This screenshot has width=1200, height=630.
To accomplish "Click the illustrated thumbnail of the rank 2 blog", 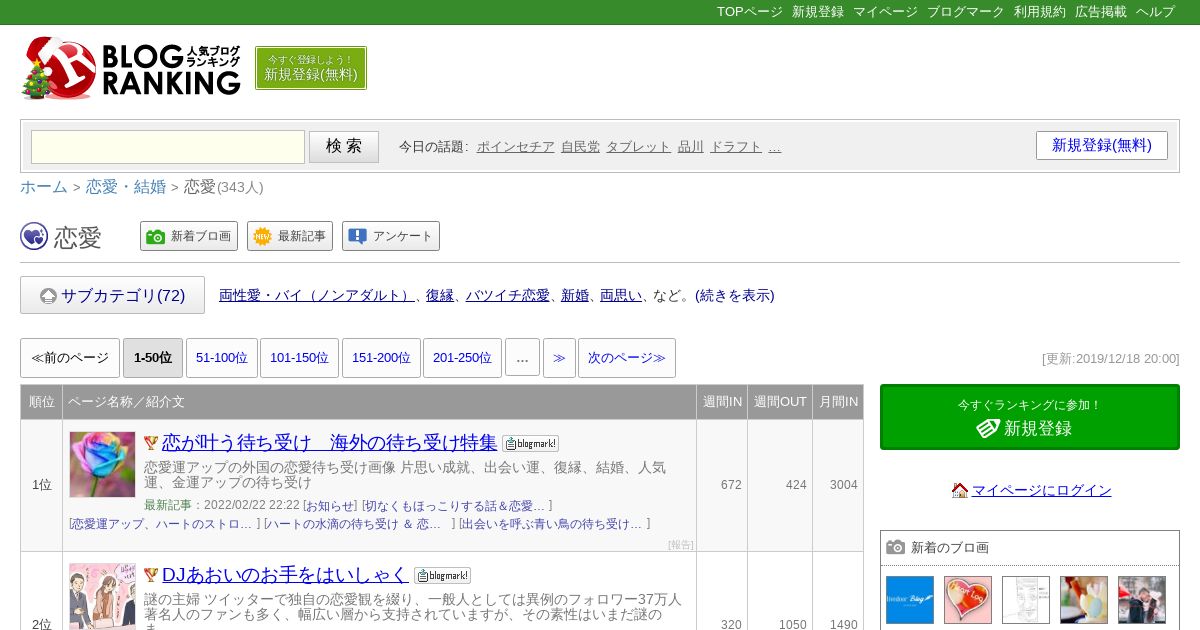I will 102,597.
